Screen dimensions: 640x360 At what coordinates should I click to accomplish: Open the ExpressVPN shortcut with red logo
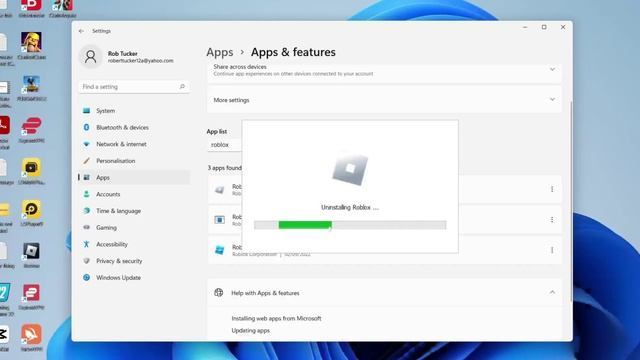tap(31, 129)
